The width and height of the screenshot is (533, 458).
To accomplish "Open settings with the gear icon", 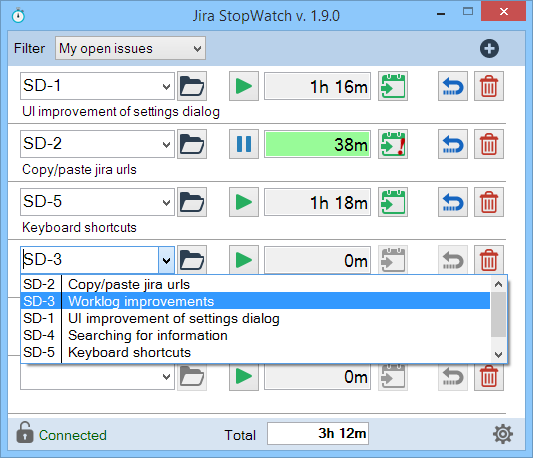I will click(x=503, y=434).
